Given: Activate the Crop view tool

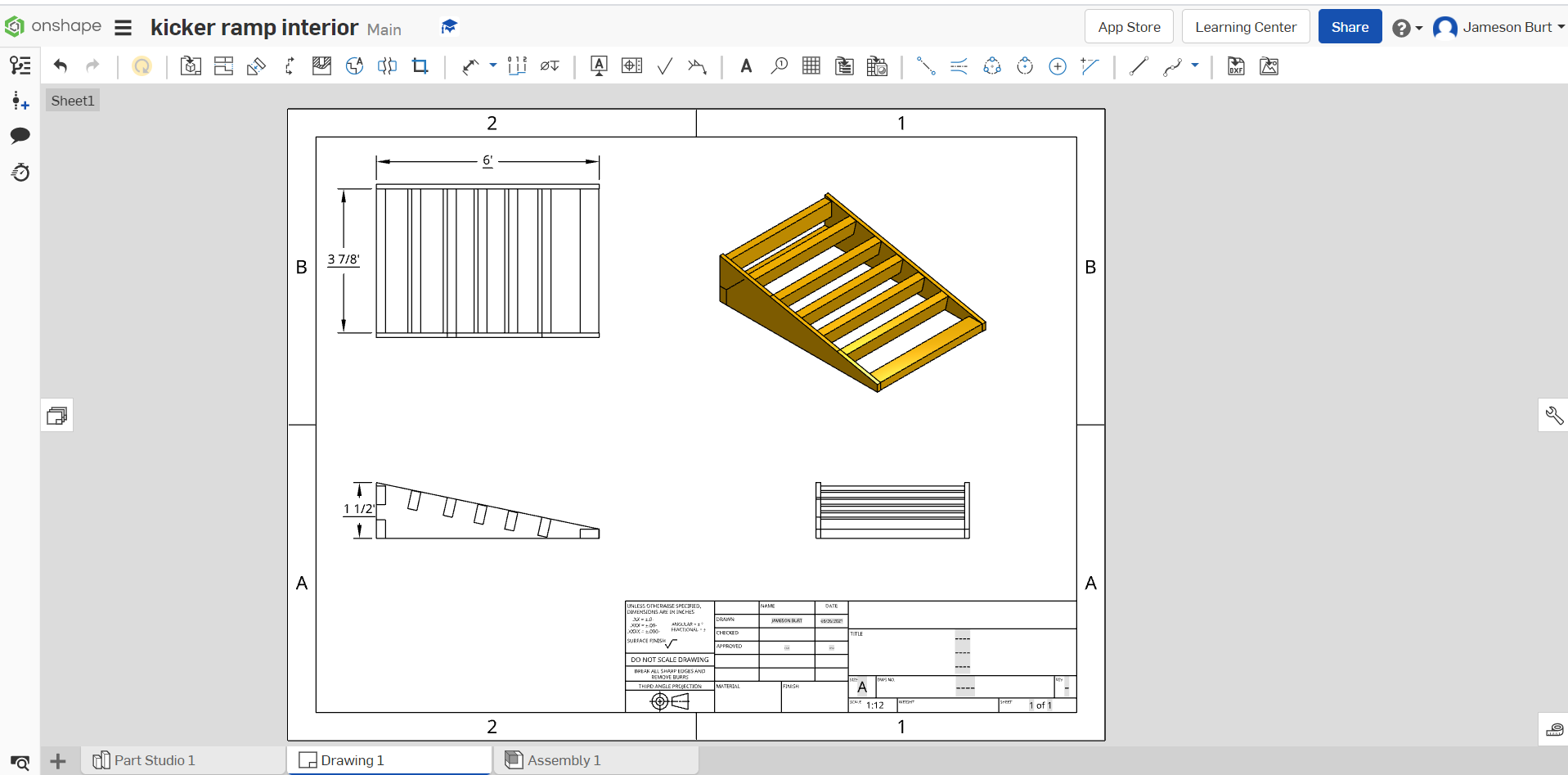Looking at the screenshot, I should [420, 66].
